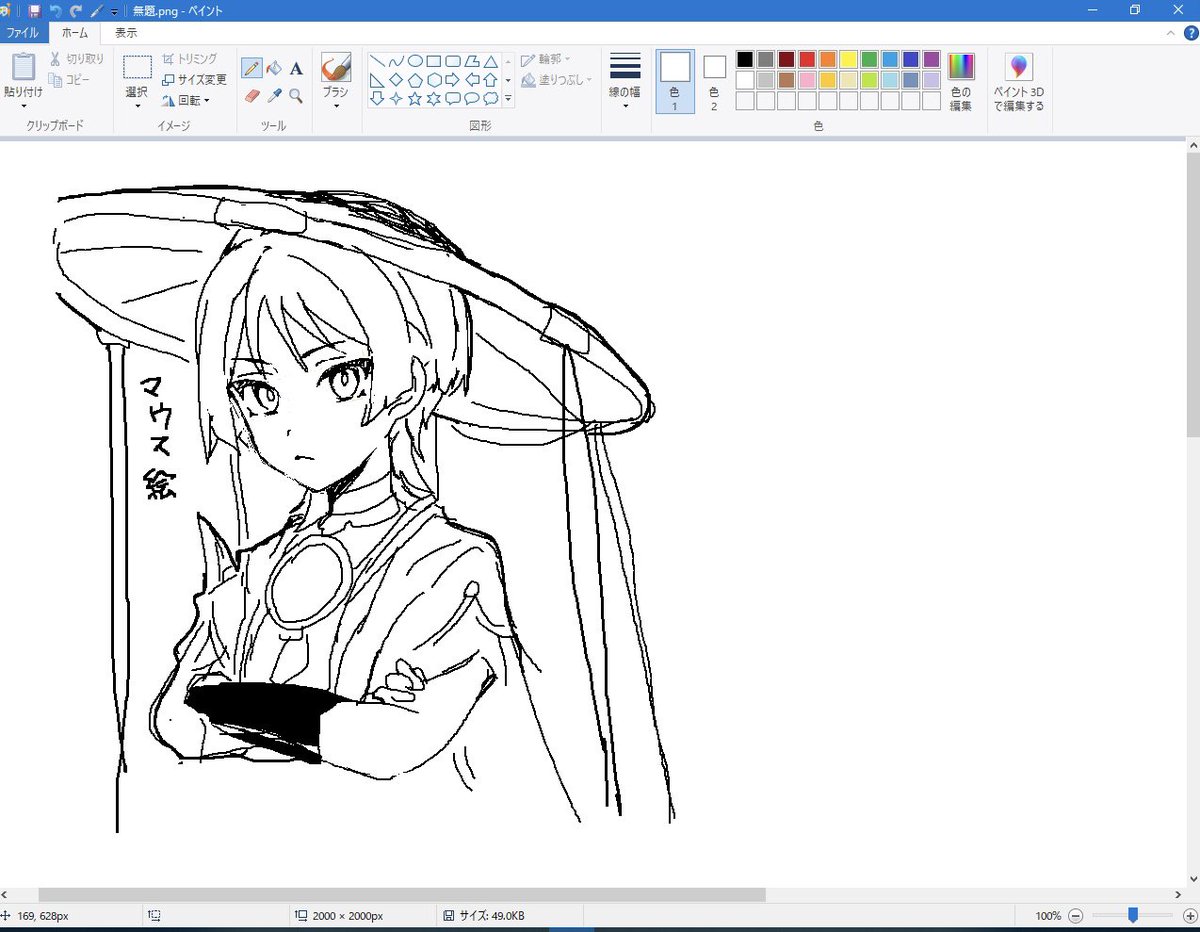Click the Crop (トリミング) button
The width and height of the screenshot is (1200, 932).
click(x=189, y=59)
